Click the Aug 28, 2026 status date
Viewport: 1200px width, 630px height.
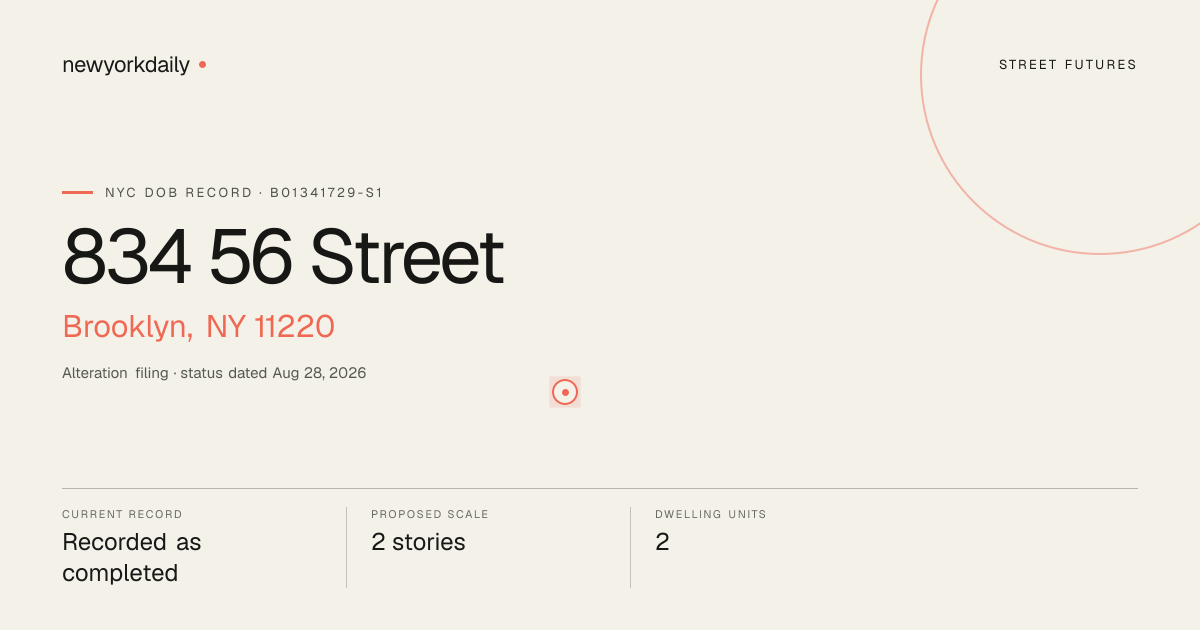tap(319, 373)
